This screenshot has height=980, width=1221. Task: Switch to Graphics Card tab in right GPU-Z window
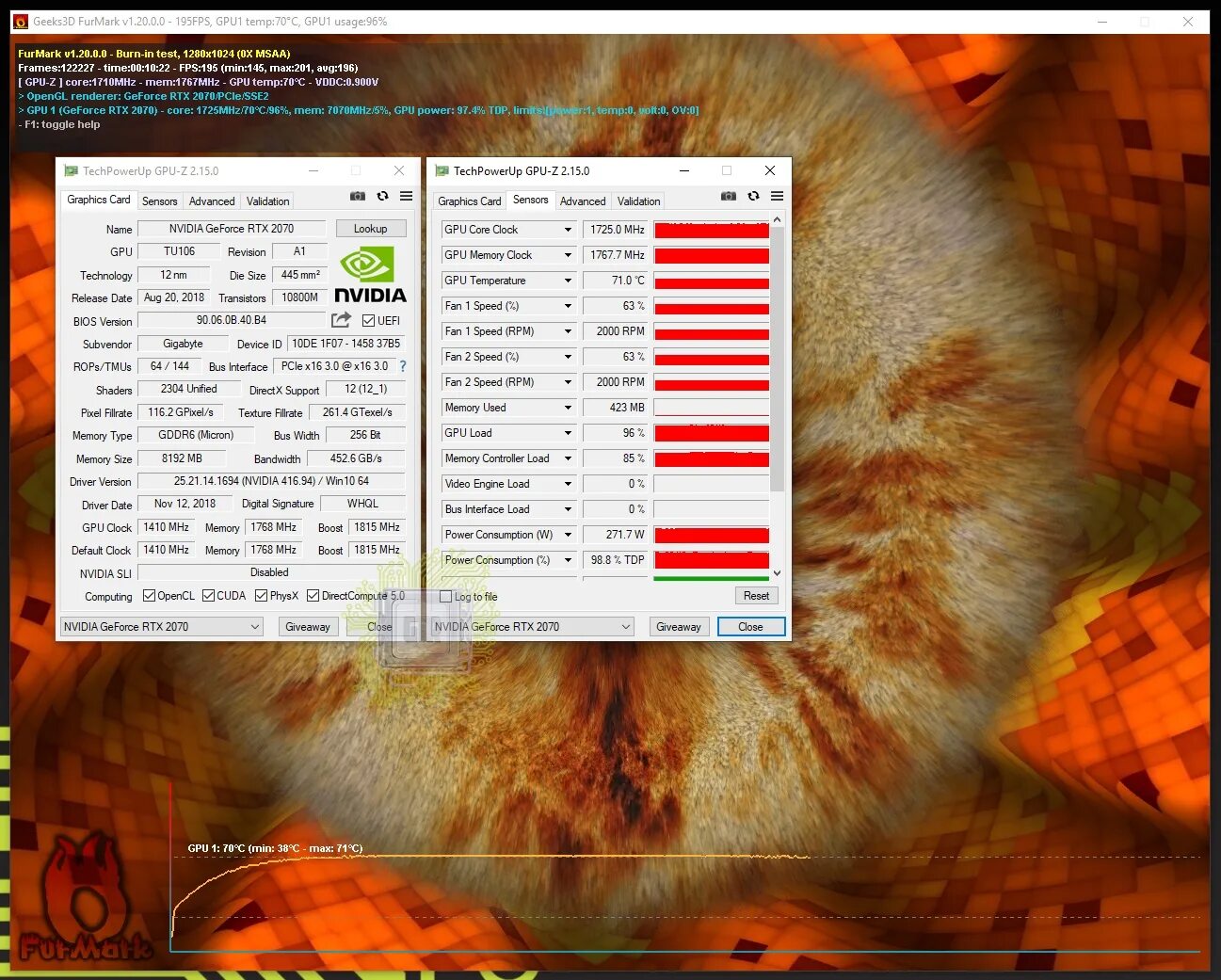[469, 201]
